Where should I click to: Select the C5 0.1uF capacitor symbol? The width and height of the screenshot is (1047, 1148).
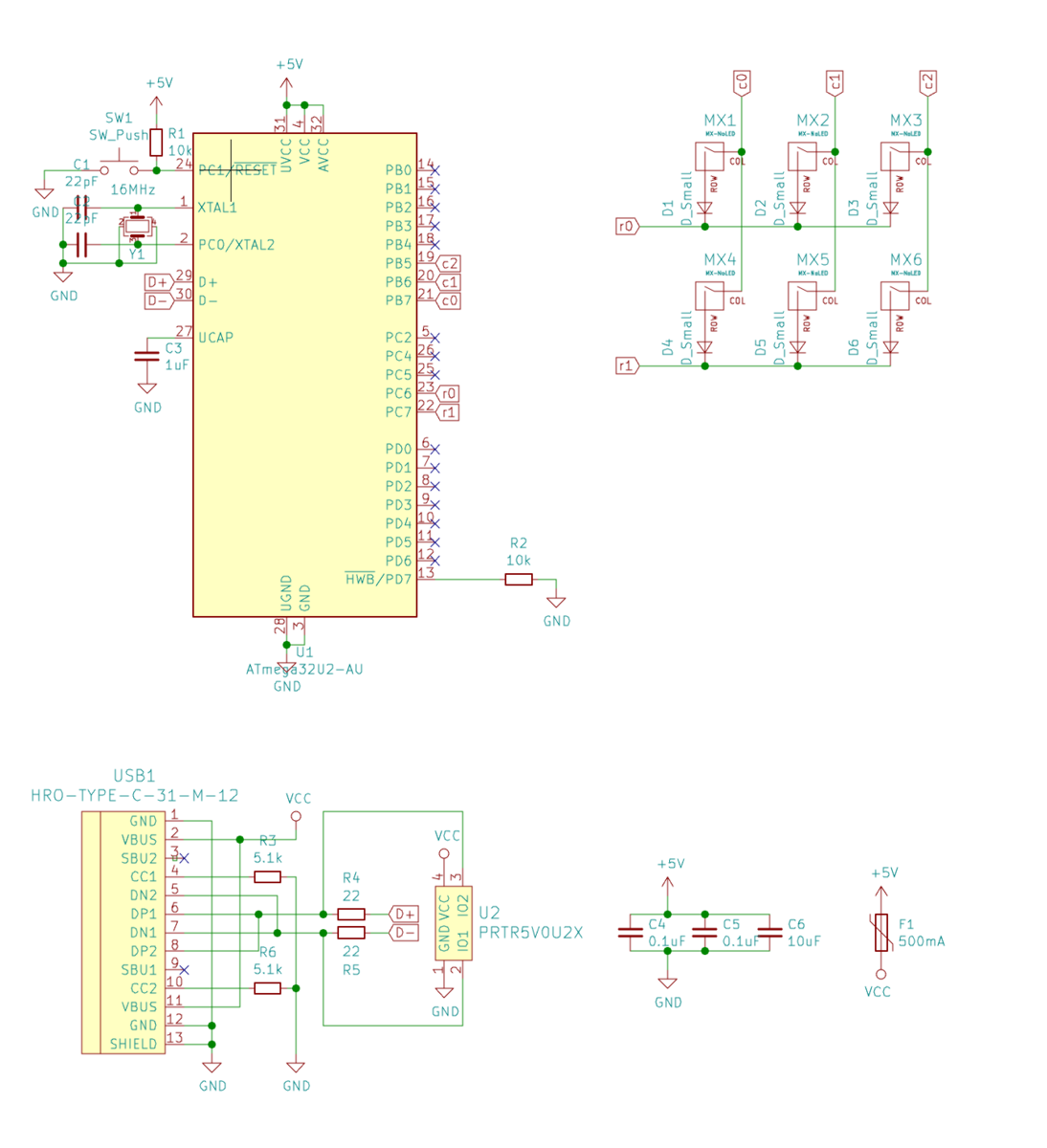coord(705,932)
